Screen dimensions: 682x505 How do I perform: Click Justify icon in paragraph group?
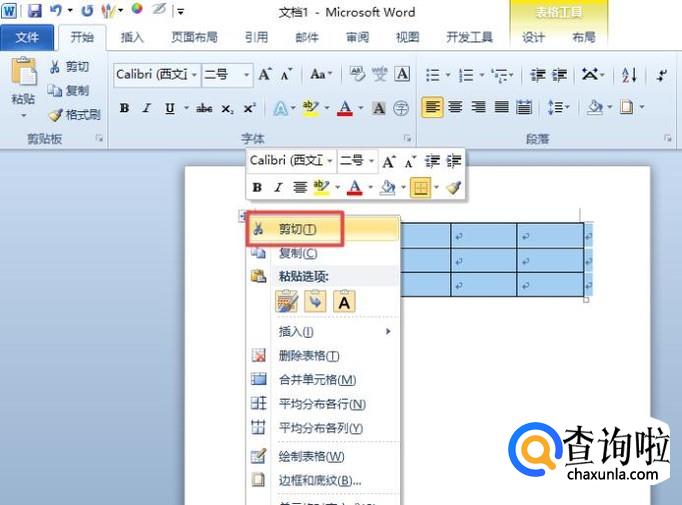point(501,107)
